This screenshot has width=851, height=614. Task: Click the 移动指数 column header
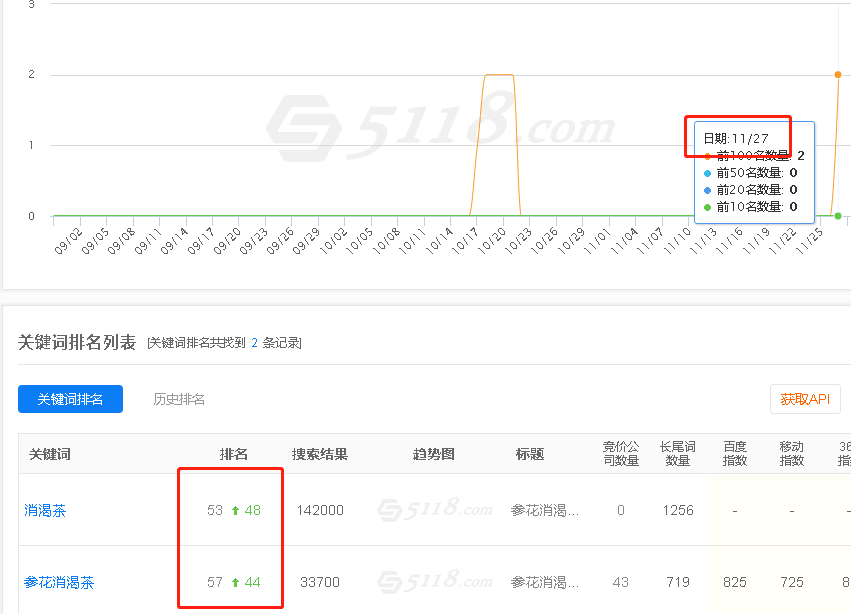[x=792, y=454]
